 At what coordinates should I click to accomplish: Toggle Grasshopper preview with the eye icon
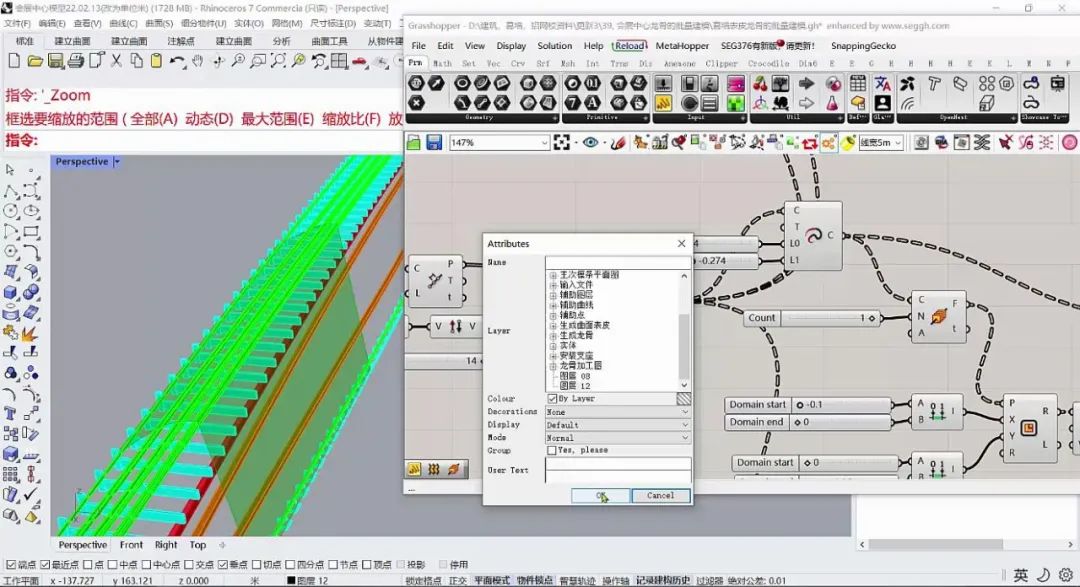pos(590,143)
